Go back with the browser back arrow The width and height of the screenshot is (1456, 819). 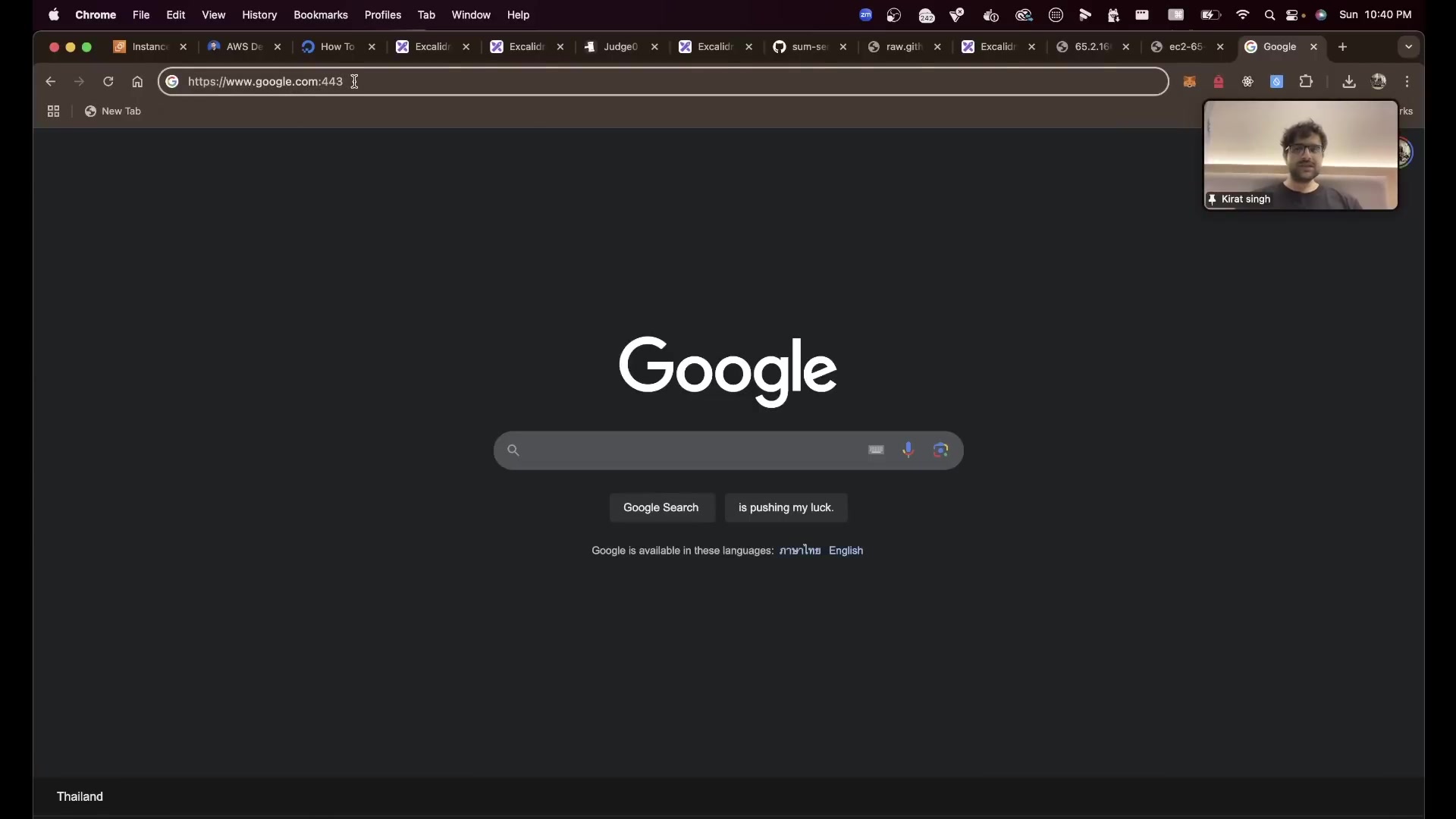51,82
